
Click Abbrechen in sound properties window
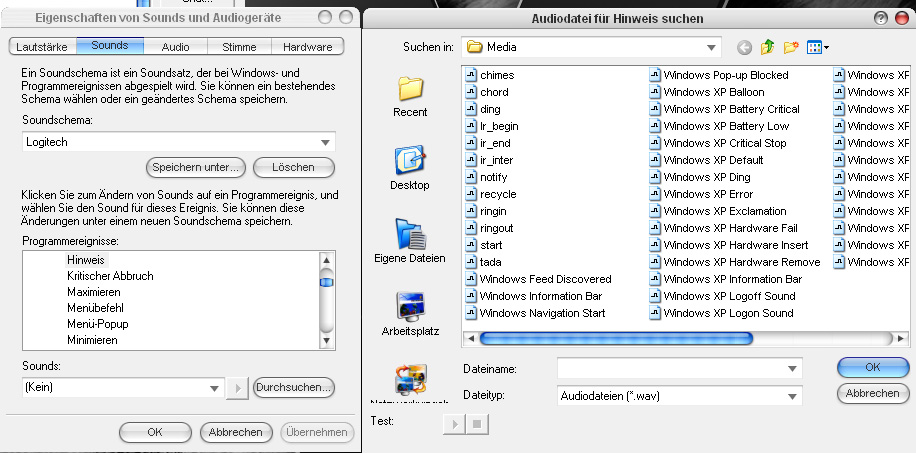tap(236, 433)
